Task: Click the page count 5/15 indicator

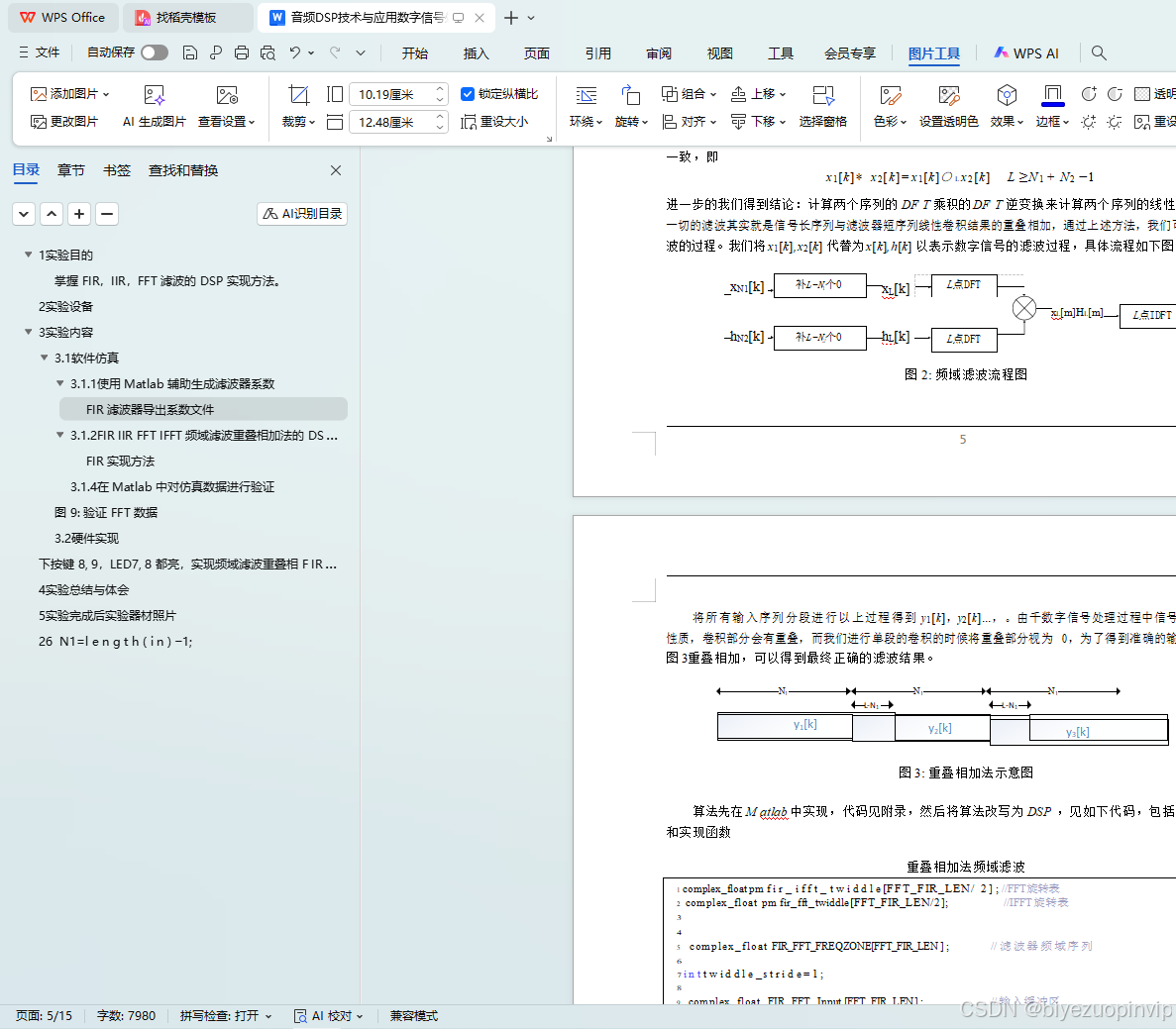Action: click(x=45, y=1015)
